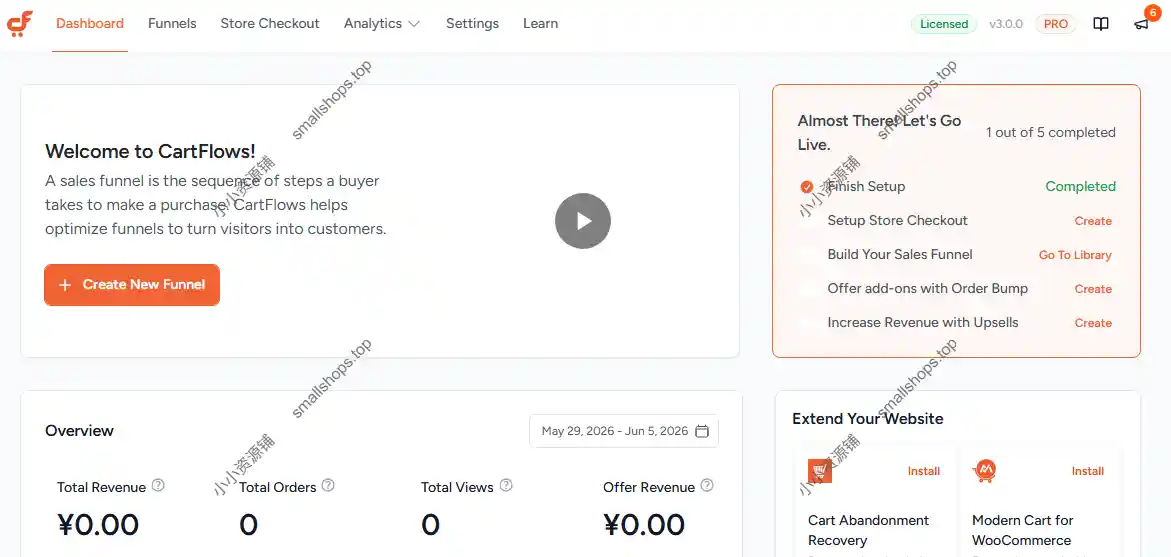Go to the Store Checkout tab
The width and height of the screenshot is (1171, 557).
click(270, 23)
